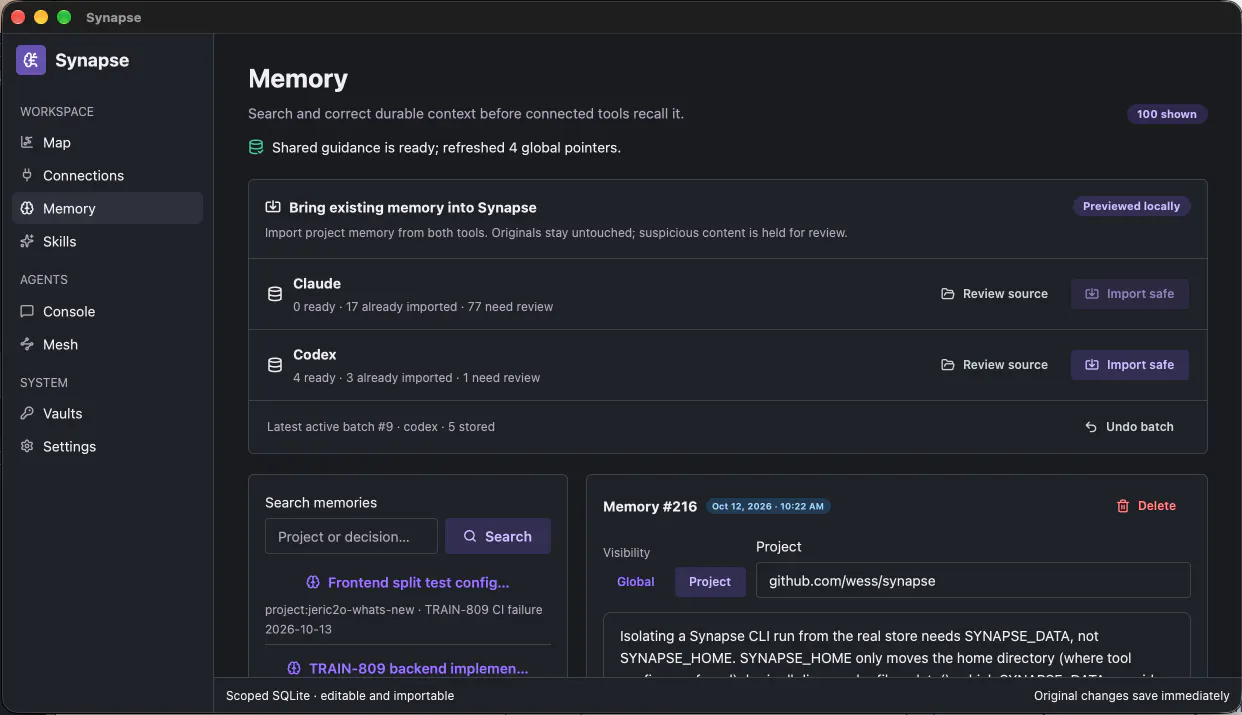The image size is (1242, 715).
Task: Click Scoped SQLite status bar text
Action: [x=340, y=696]
